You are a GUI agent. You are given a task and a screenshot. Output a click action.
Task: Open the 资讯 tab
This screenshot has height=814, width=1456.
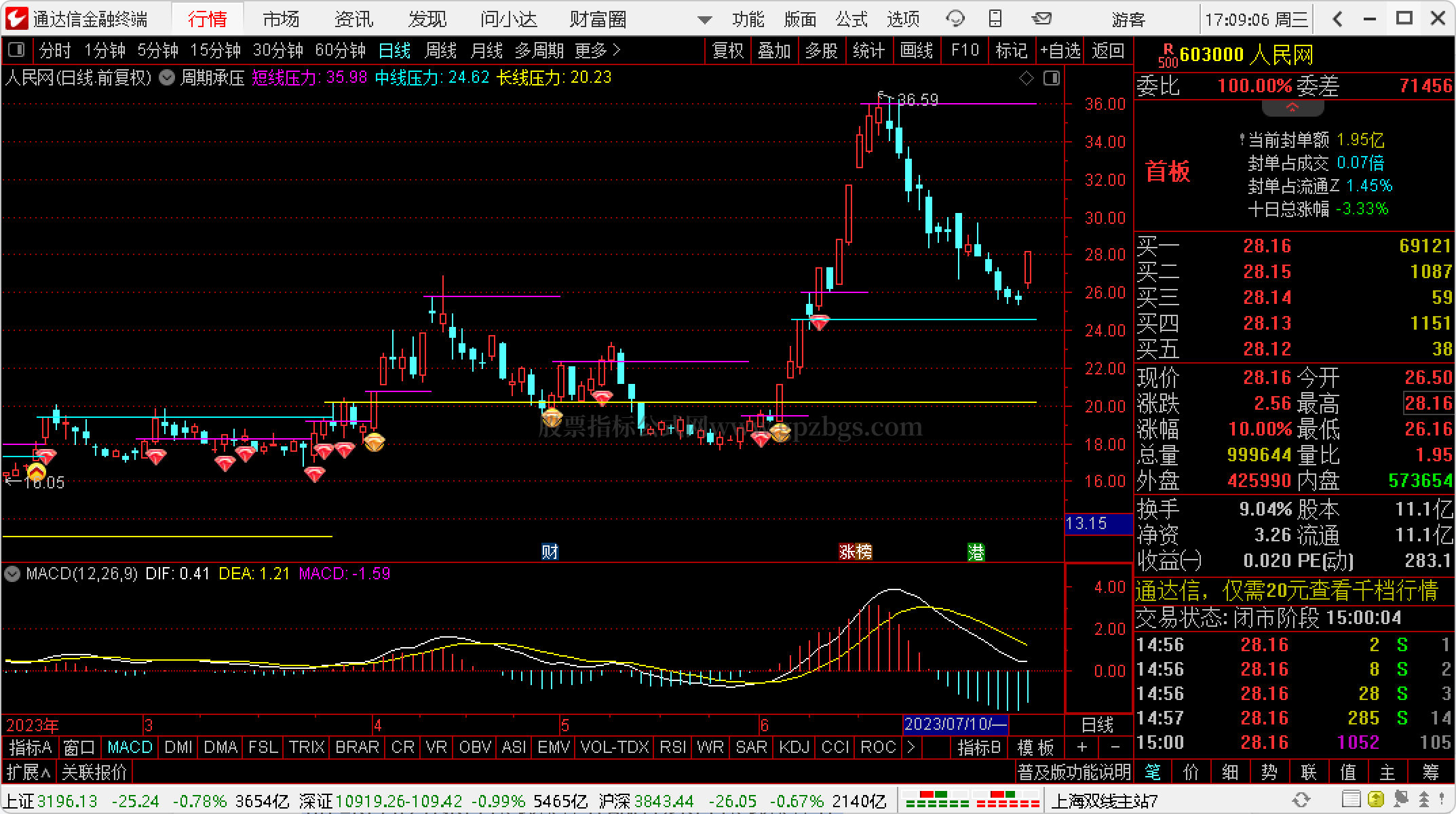tap(354, 20)
